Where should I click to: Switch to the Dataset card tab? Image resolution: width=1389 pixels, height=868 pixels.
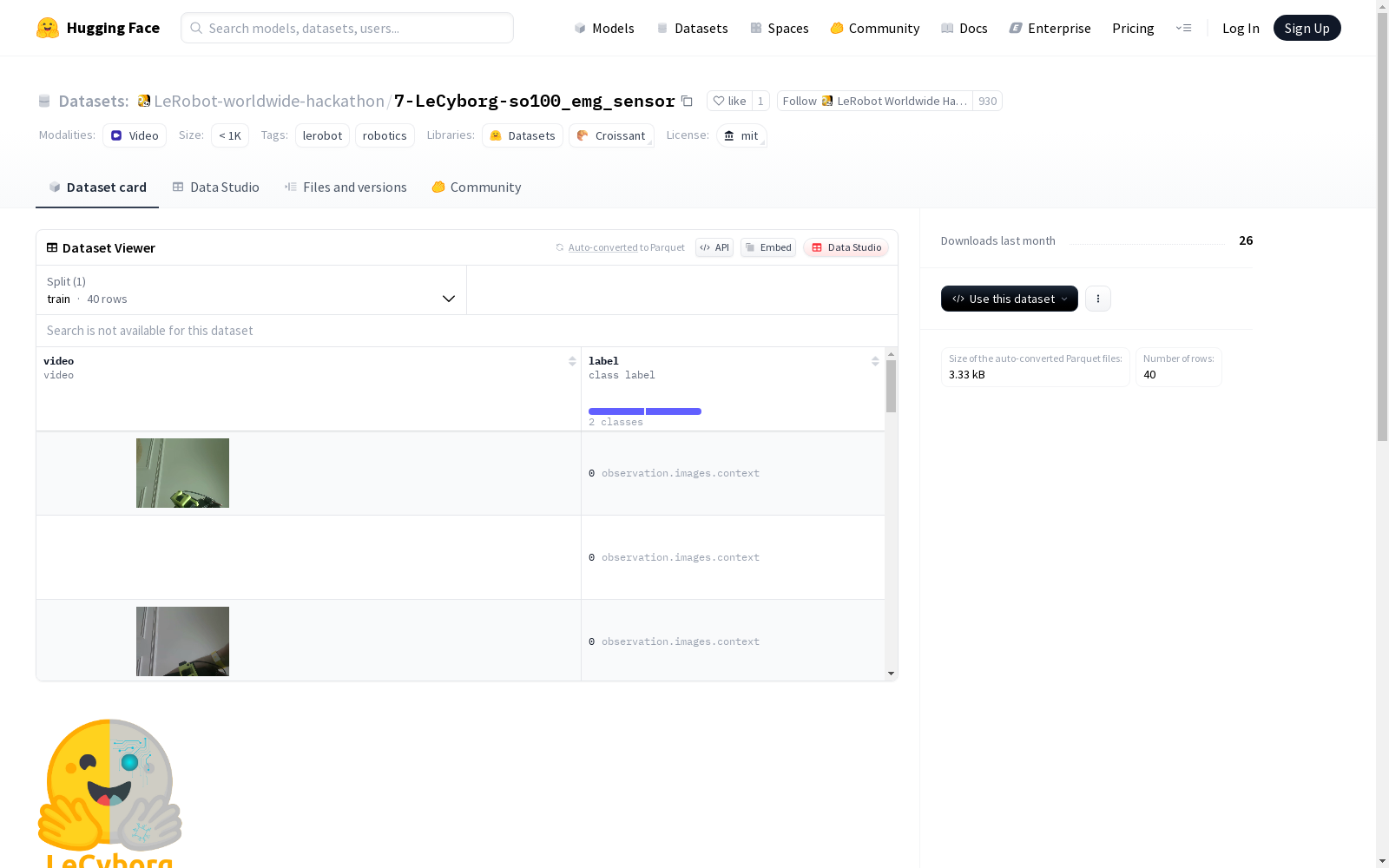click(97, 187)
